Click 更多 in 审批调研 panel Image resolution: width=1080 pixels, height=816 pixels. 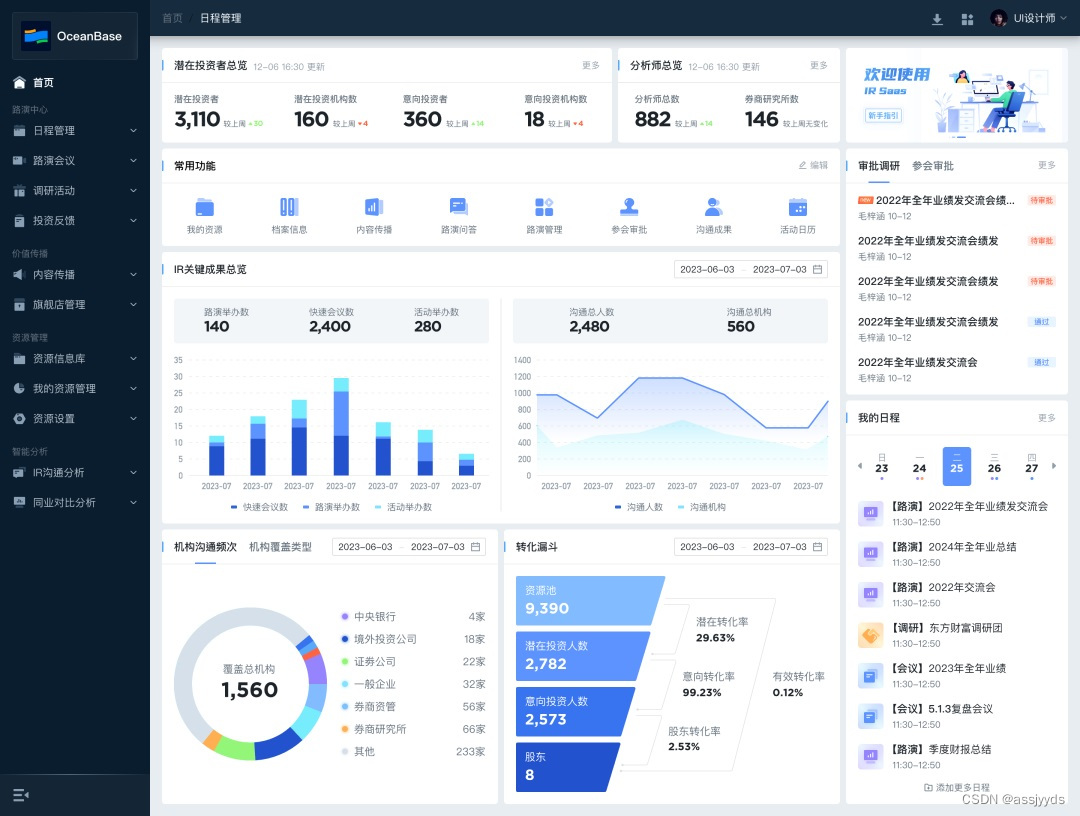point(1046,165)
